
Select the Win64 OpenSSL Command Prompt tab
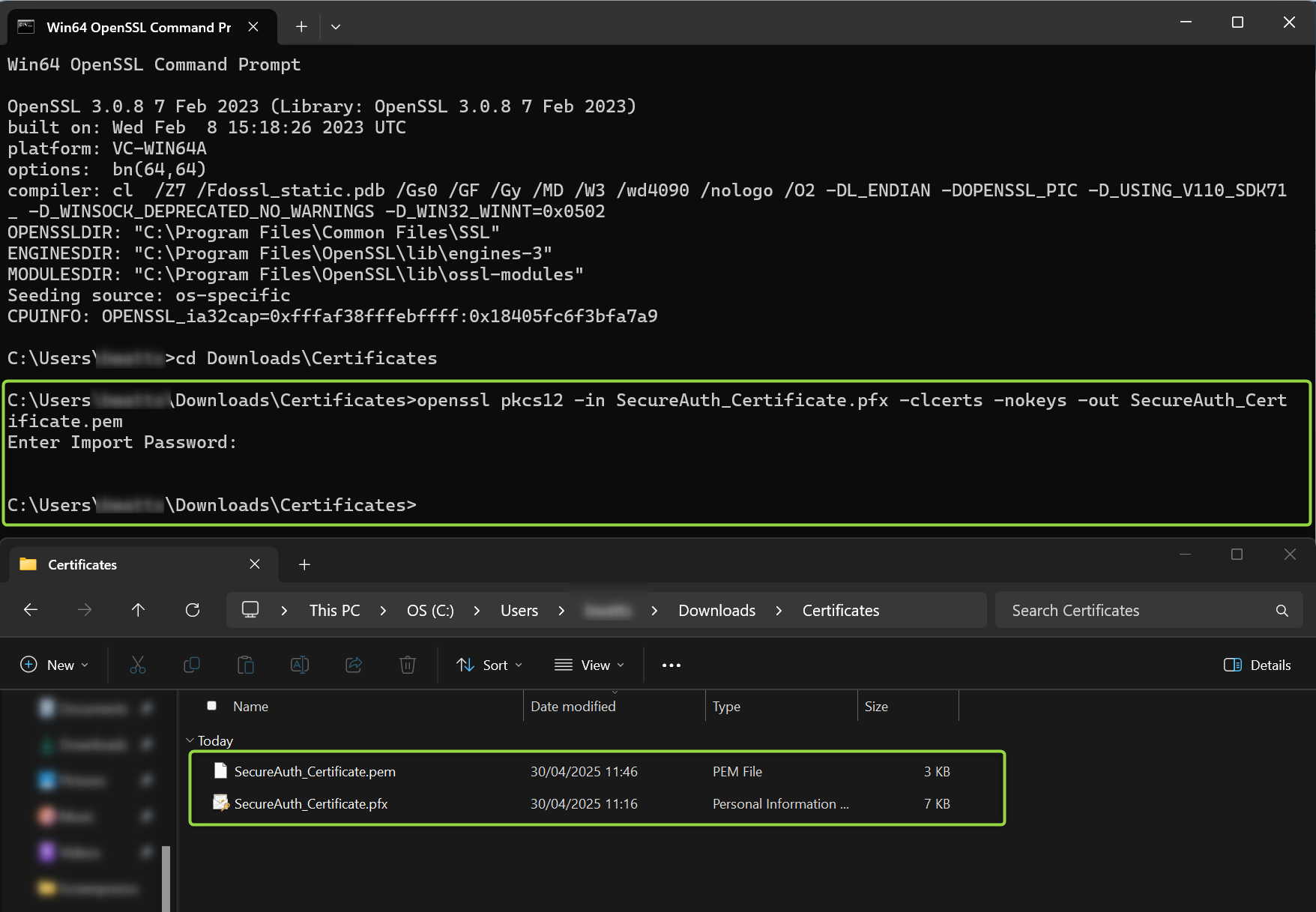[x=139, y=27]
